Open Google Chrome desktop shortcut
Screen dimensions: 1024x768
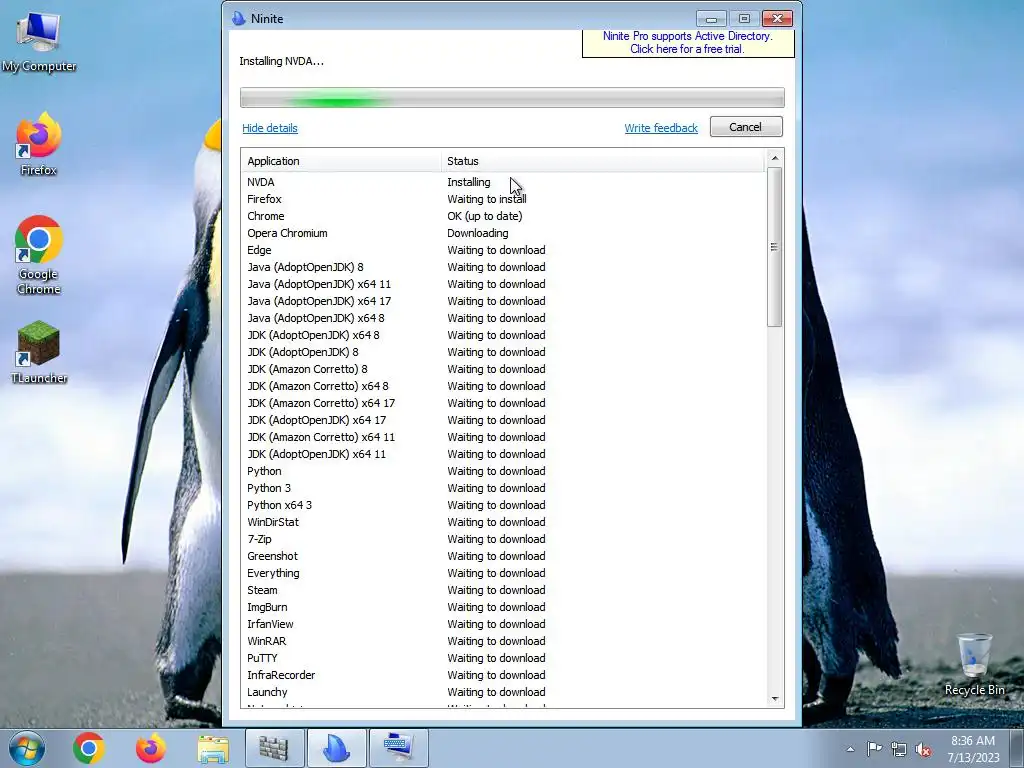click(39, 255)
